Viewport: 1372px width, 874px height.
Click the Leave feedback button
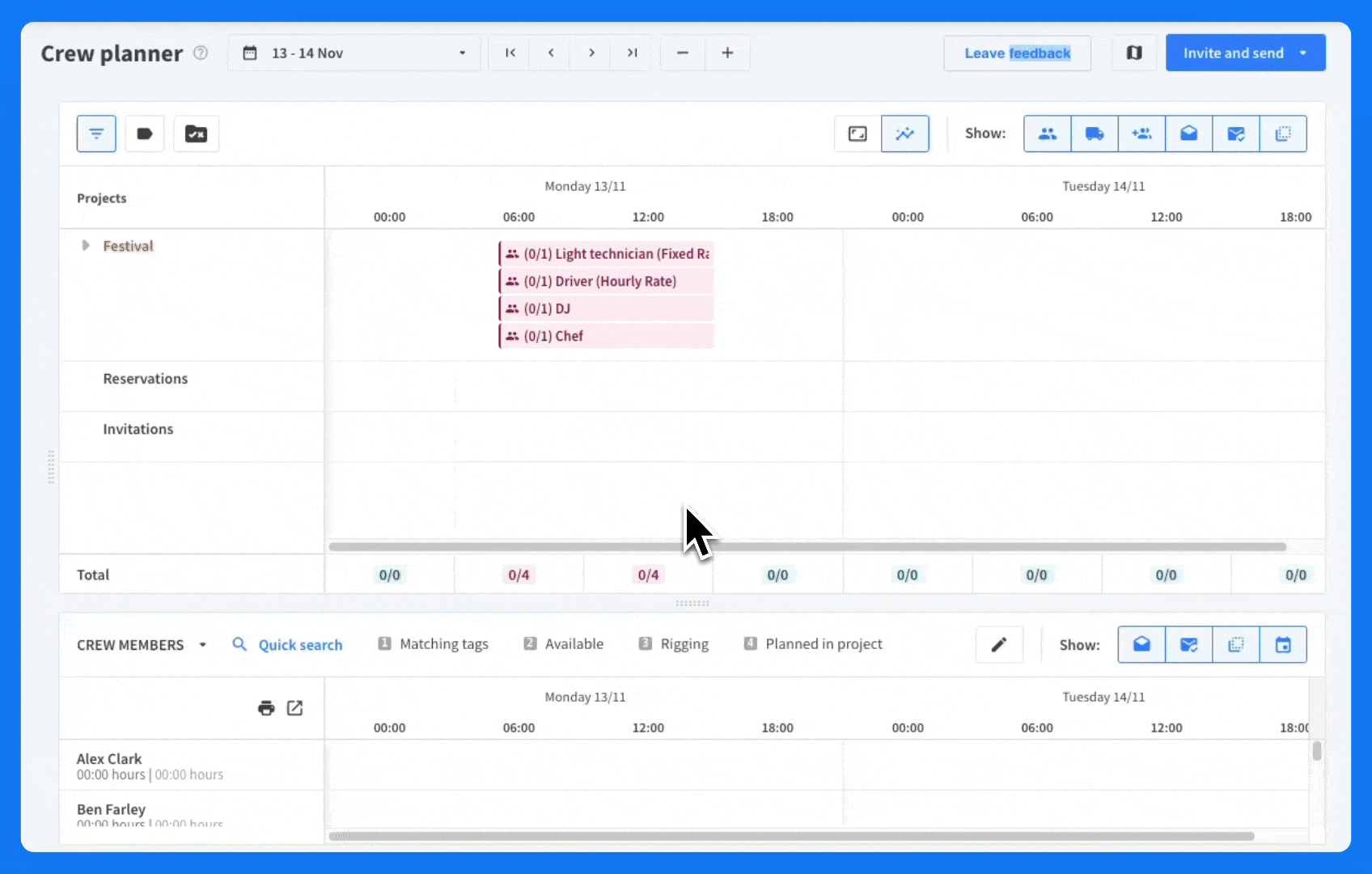[1017, 53]
